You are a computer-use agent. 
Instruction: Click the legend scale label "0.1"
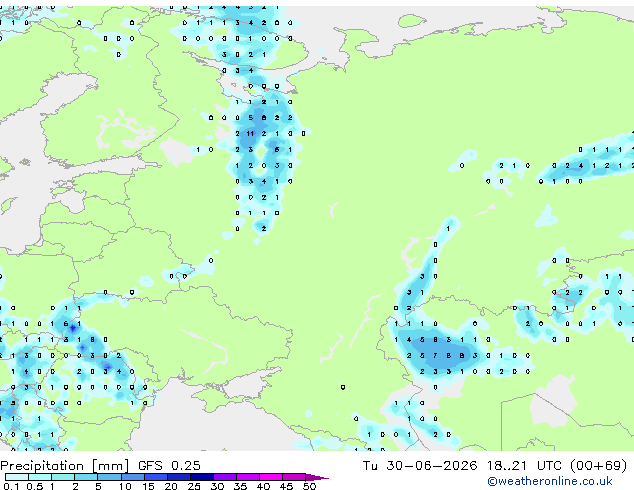11,486
